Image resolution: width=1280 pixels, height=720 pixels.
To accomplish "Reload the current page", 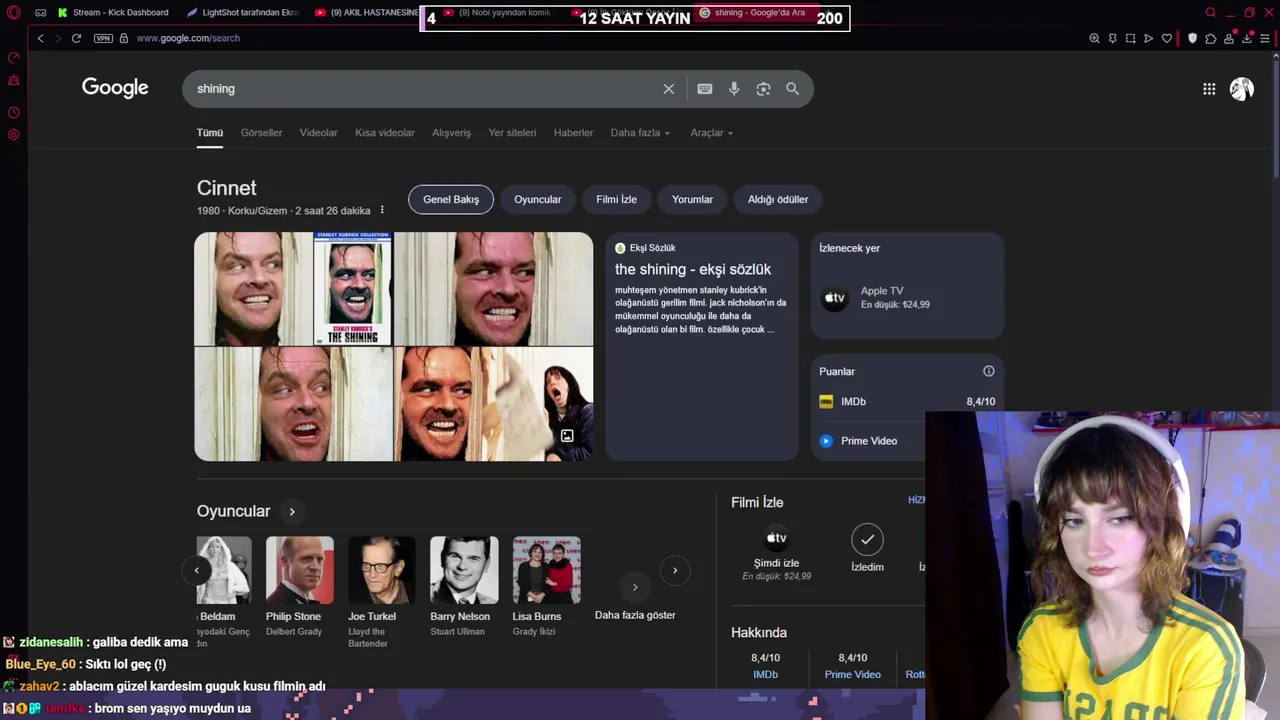I will (x=76, y=38).
